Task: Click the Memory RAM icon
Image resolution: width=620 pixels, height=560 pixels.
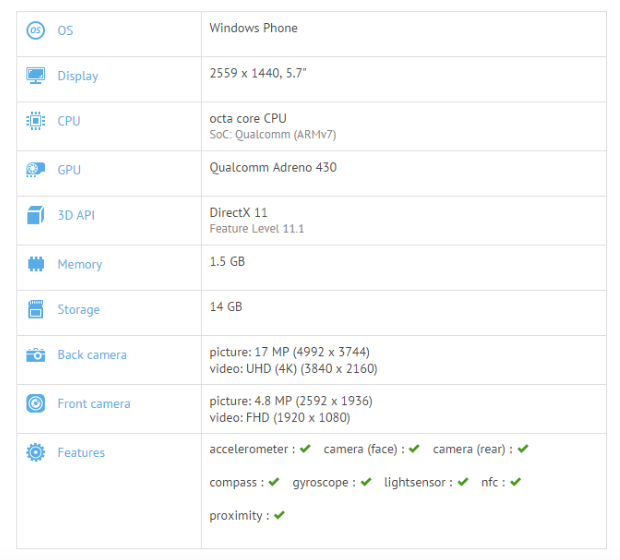Action: [x=36, y=264]
